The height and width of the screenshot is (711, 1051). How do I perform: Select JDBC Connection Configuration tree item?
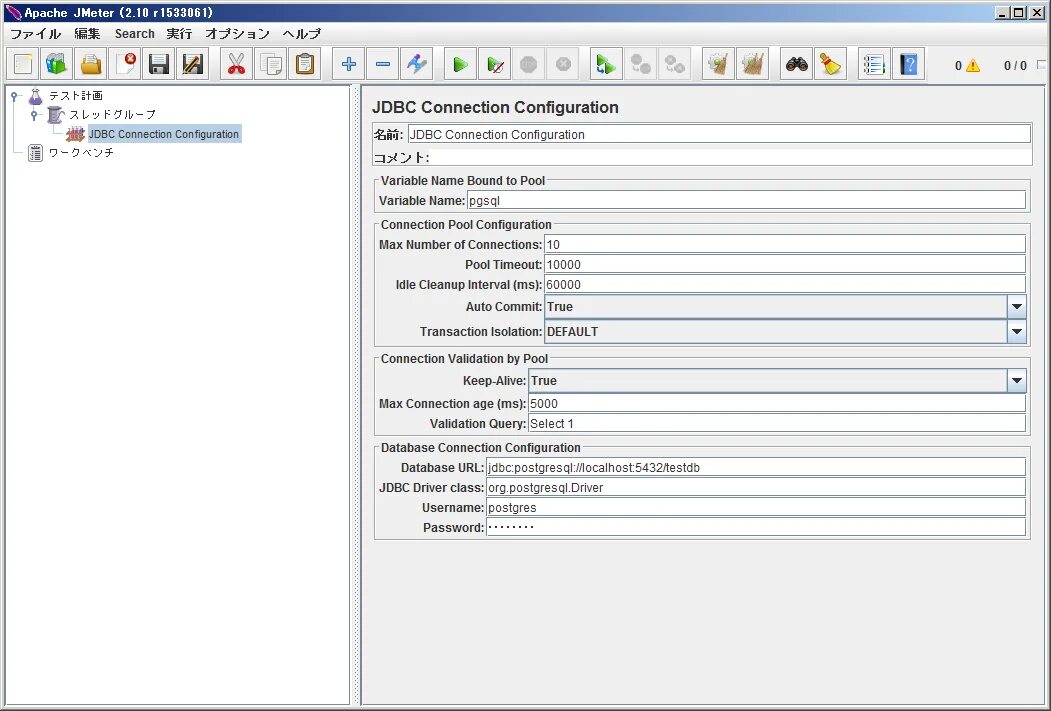click(164, 134)
